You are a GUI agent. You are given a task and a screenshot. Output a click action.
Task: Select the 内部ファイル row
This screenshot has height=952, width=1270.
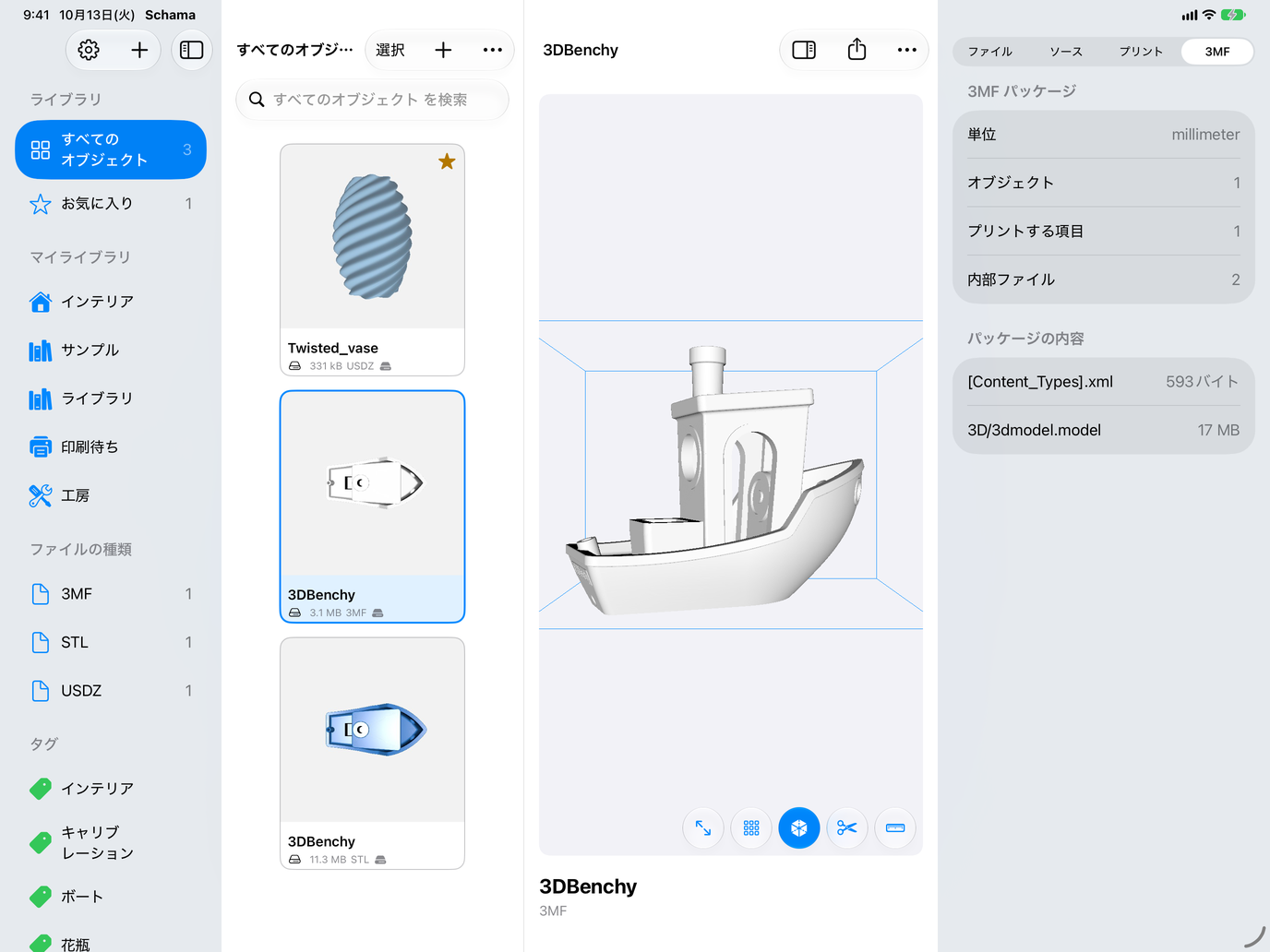(1104, 280)
